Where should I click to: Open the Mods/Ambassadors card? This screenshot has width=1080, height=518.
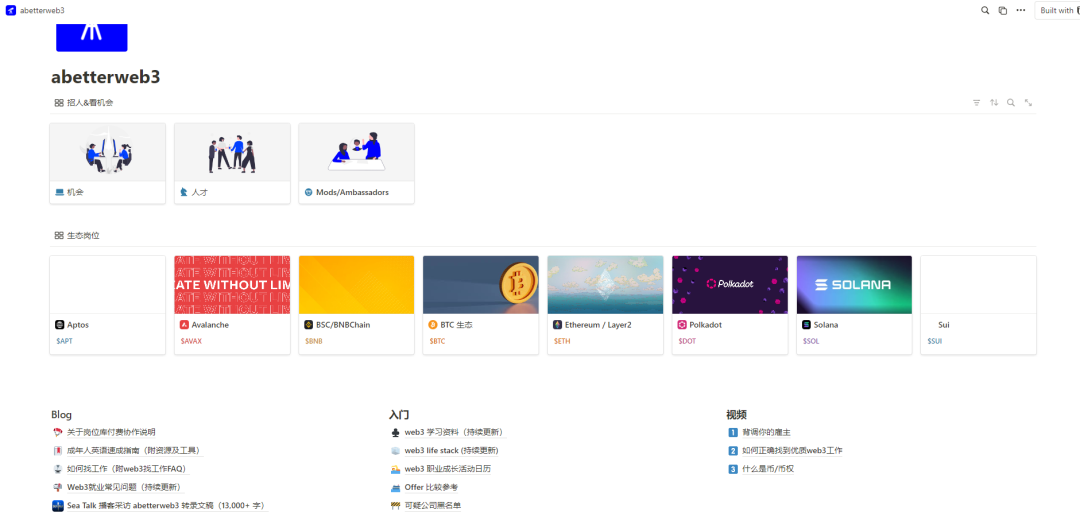coord(356,163)
